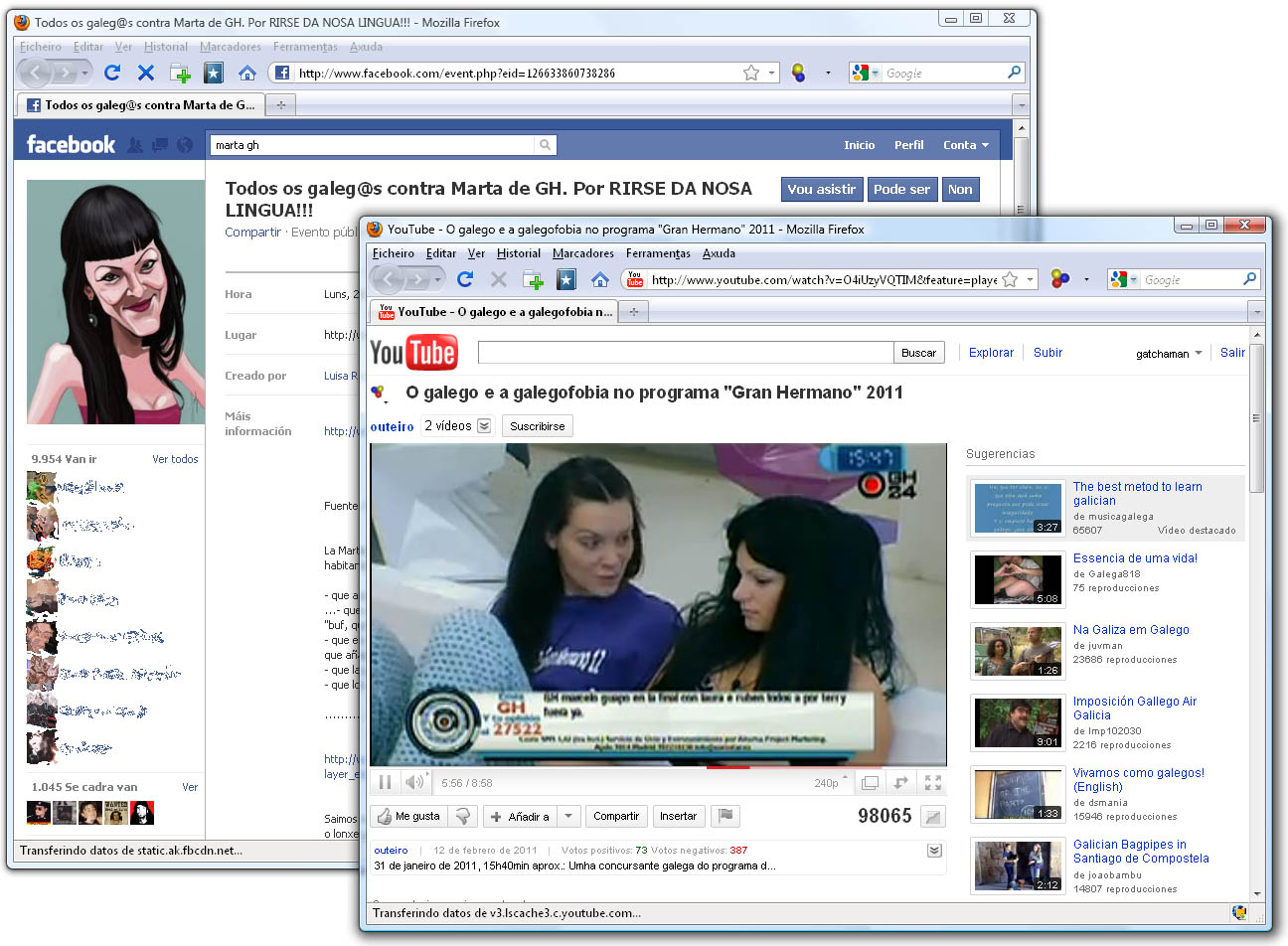Open Facebook messages icon
This screenshot has width=1288, height=946.
(x=160, y=145)
